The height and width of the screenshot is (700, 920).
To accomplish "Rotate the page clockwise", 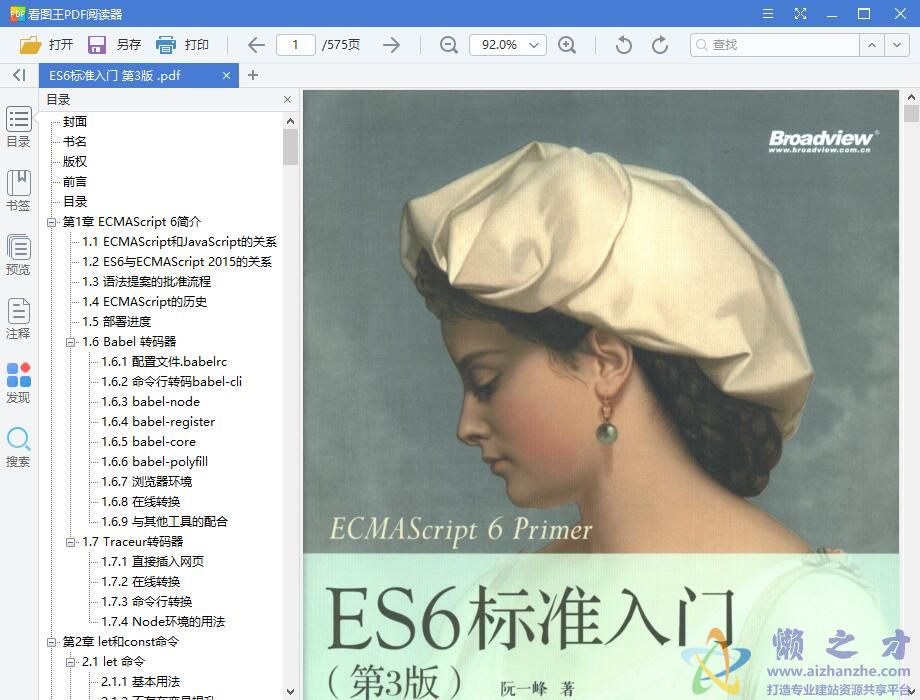I will tap(659, 45).
